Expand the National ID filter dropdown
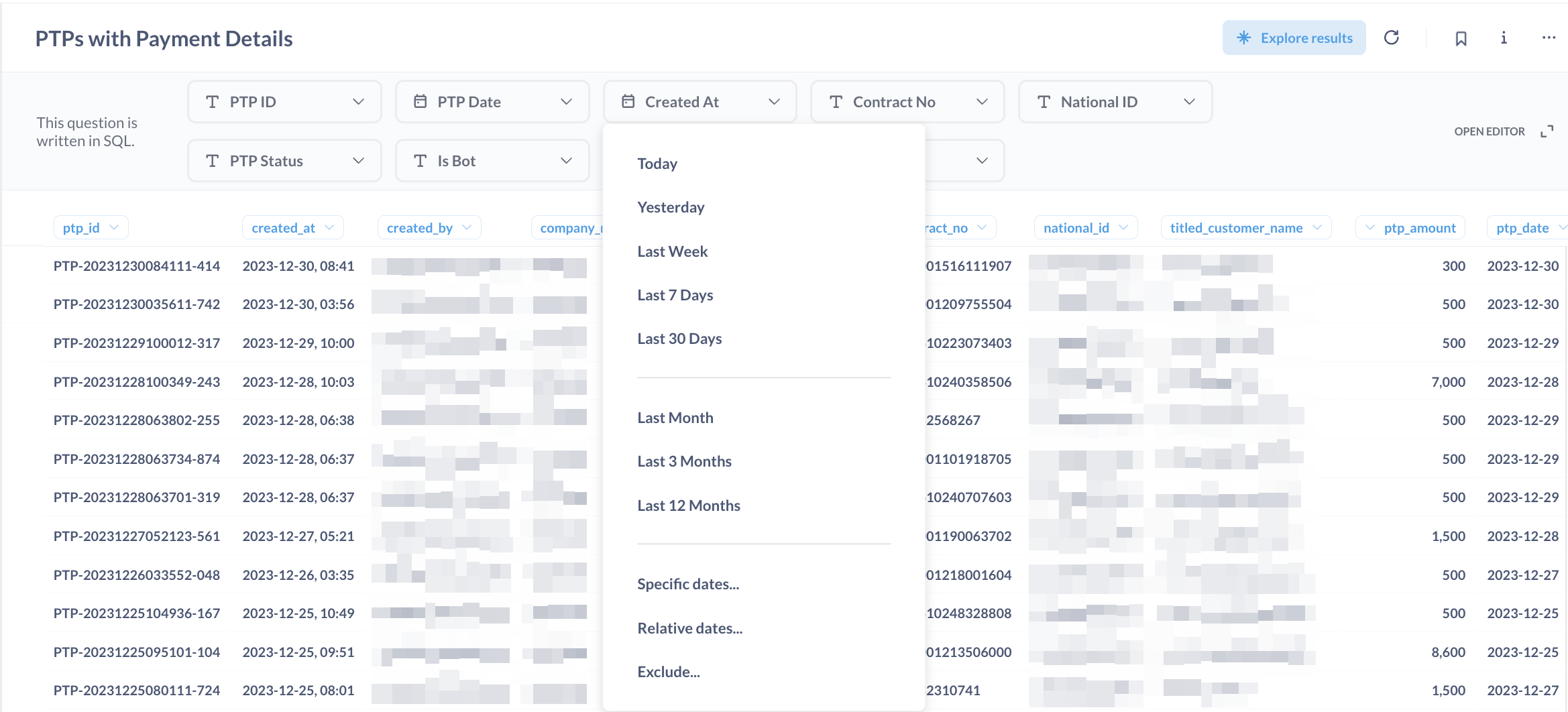This screenshot has height=712, width=1568. point(1189,102)
